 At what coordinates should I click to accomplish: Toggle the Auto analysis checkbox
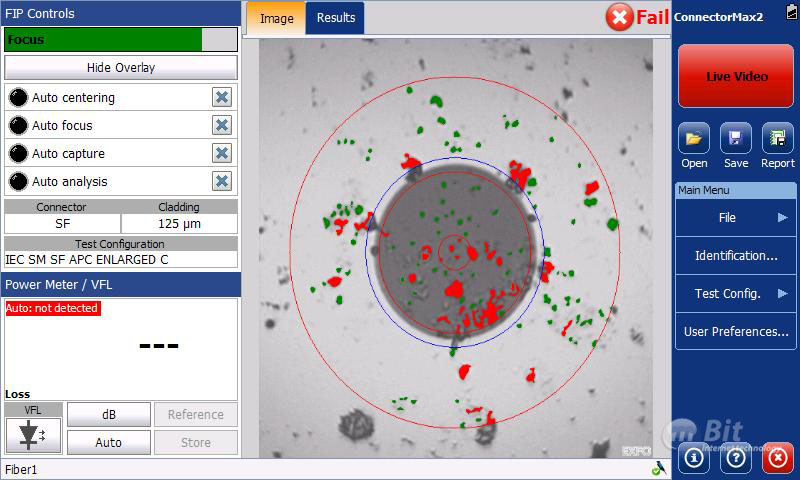[x=222, y=182]
